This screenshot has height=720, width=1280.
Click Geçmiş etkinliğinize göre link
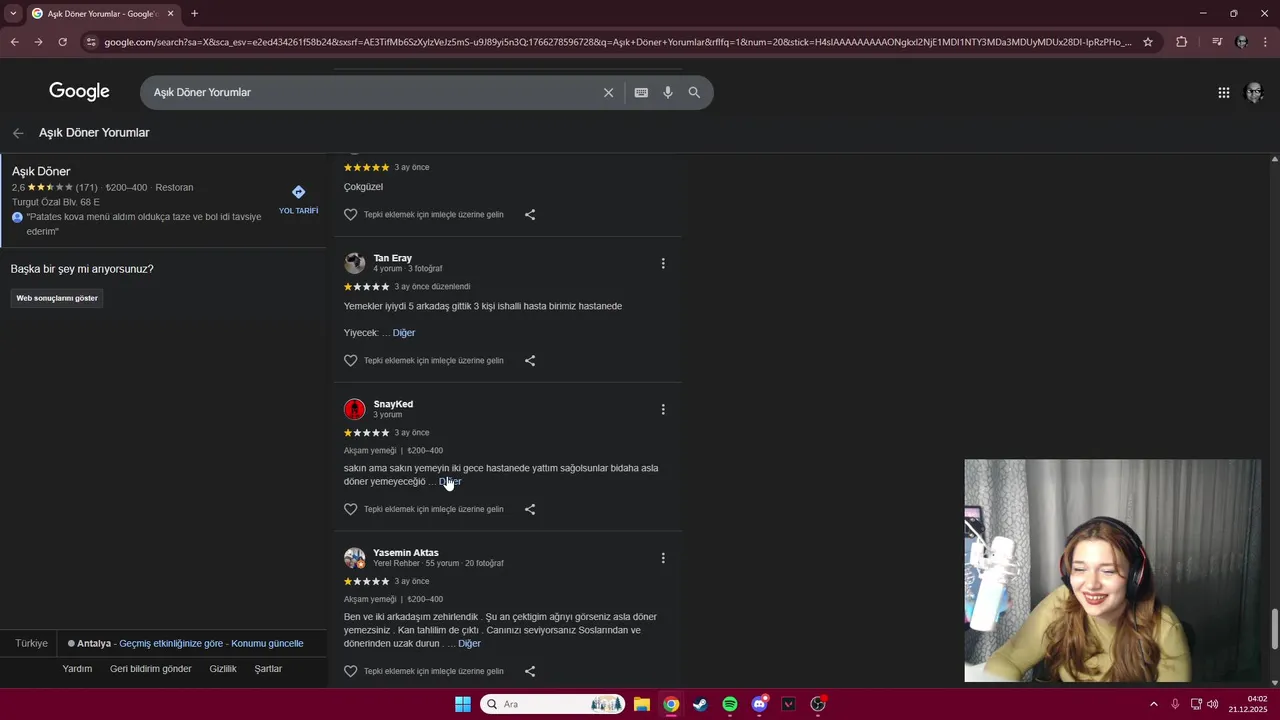pos(171,643)
